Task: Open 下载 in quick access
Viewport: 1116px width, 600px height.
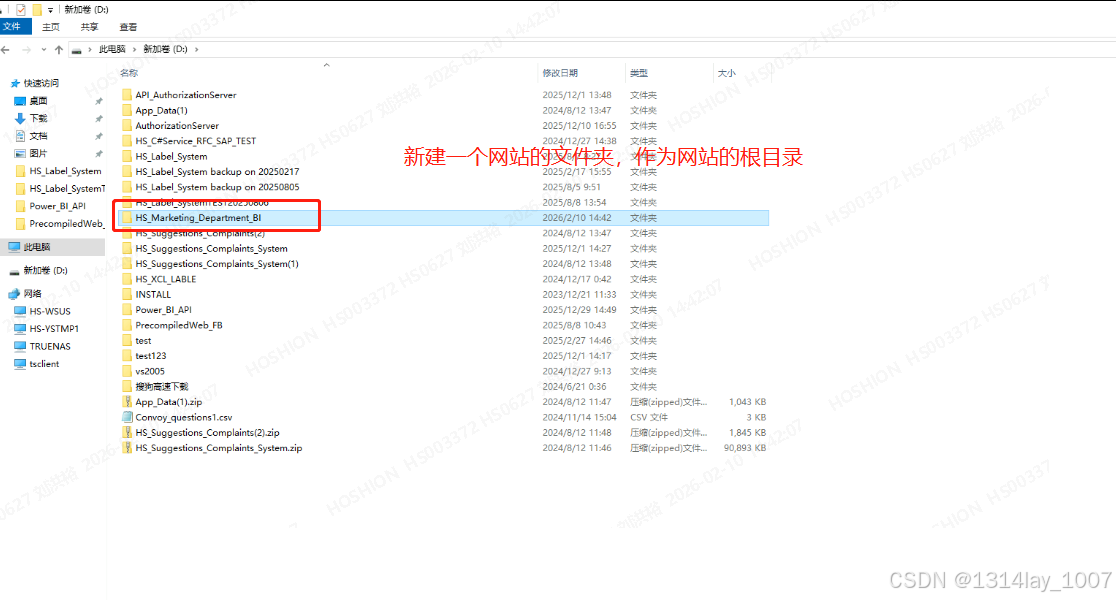Action: tap(38, 118)
